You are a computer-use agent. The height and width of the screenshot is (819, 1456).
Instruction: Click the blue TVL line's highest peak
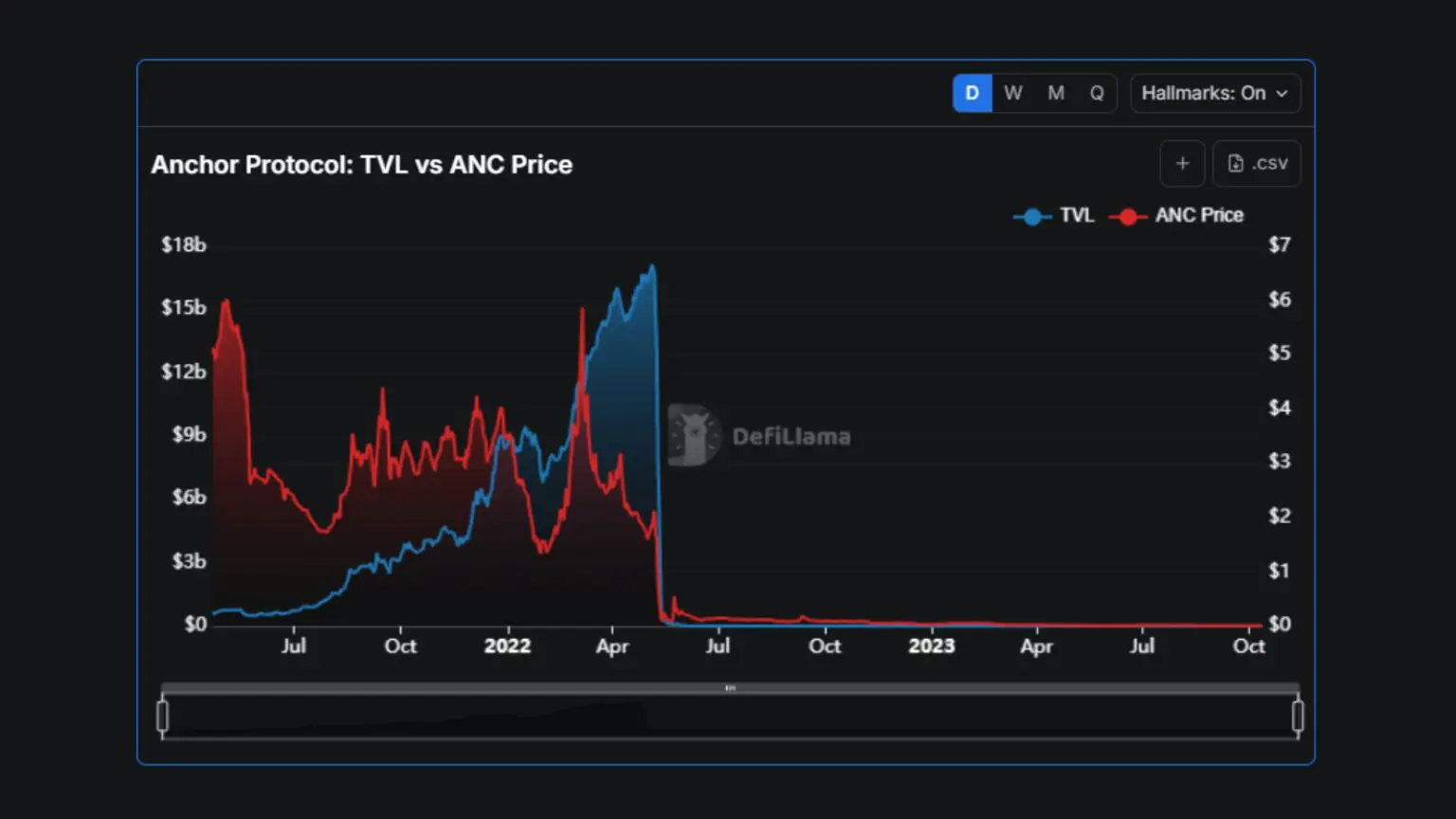pyautogui.click(x=652, y=267)
